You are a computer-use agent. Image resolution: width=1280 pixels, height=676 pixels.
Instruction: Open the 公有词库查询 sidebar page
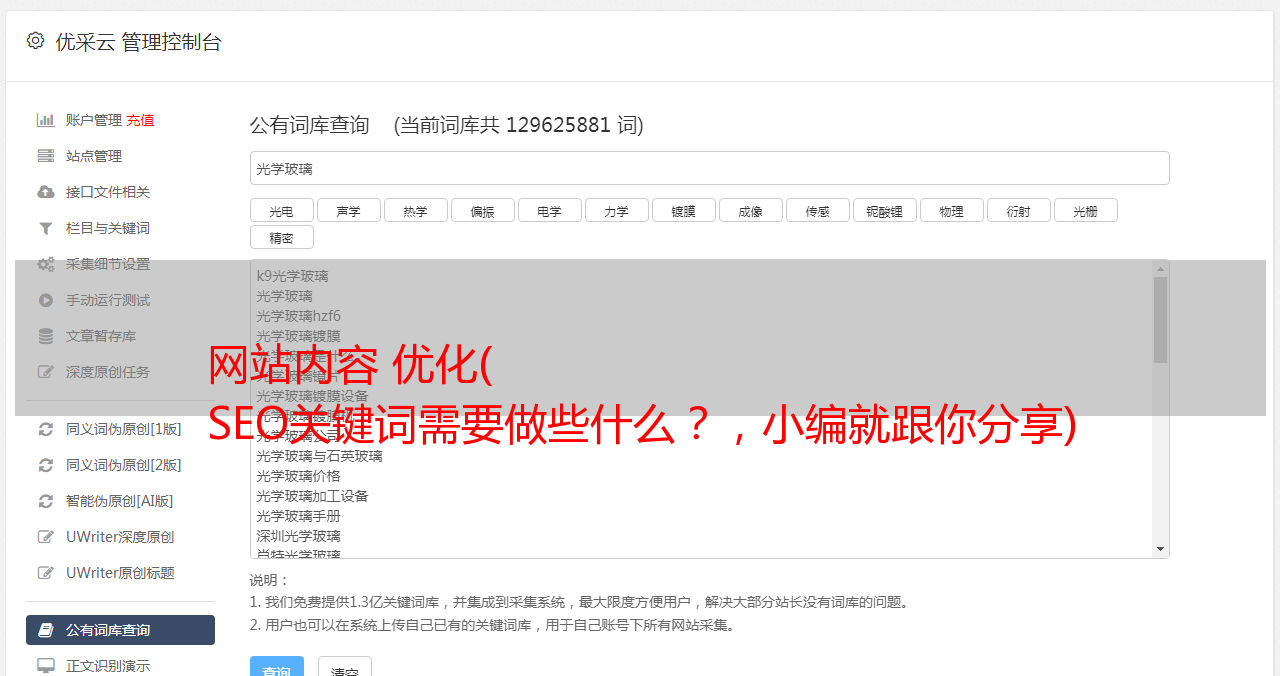click(120, 630)
